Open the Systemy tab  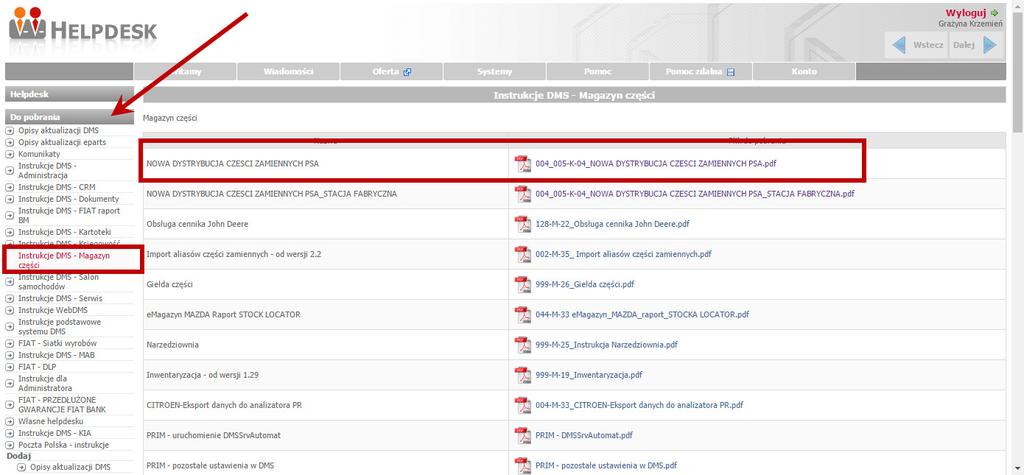pyautogui.click(x=495, y=72)
